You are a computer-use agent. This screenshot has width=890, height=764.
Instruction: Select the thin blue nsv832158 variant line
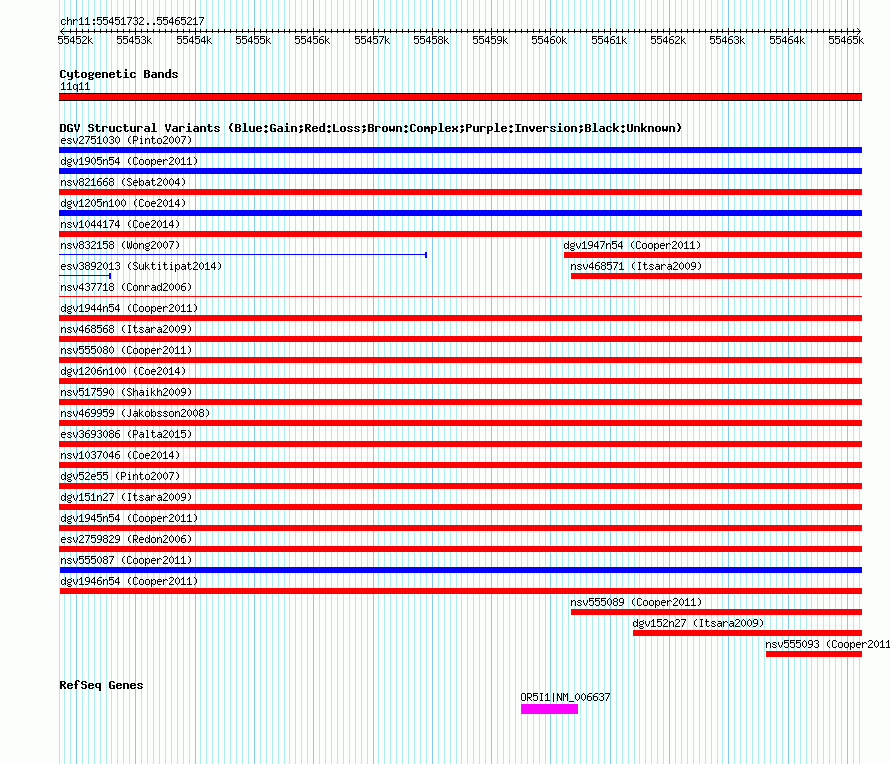tap(243, 255)
